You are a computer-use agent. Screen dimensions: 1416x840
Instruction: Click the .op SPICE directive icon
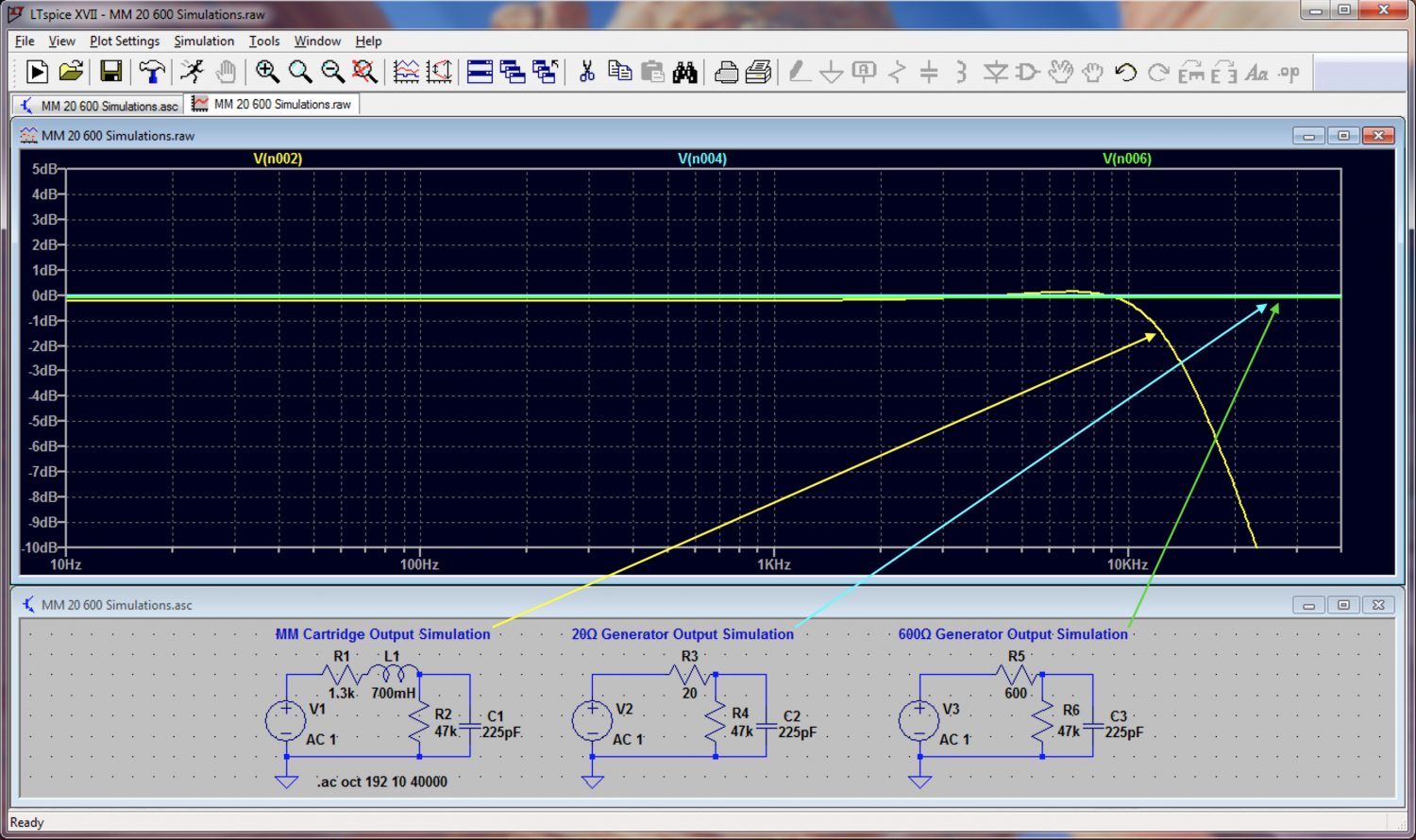point(1290,72)
